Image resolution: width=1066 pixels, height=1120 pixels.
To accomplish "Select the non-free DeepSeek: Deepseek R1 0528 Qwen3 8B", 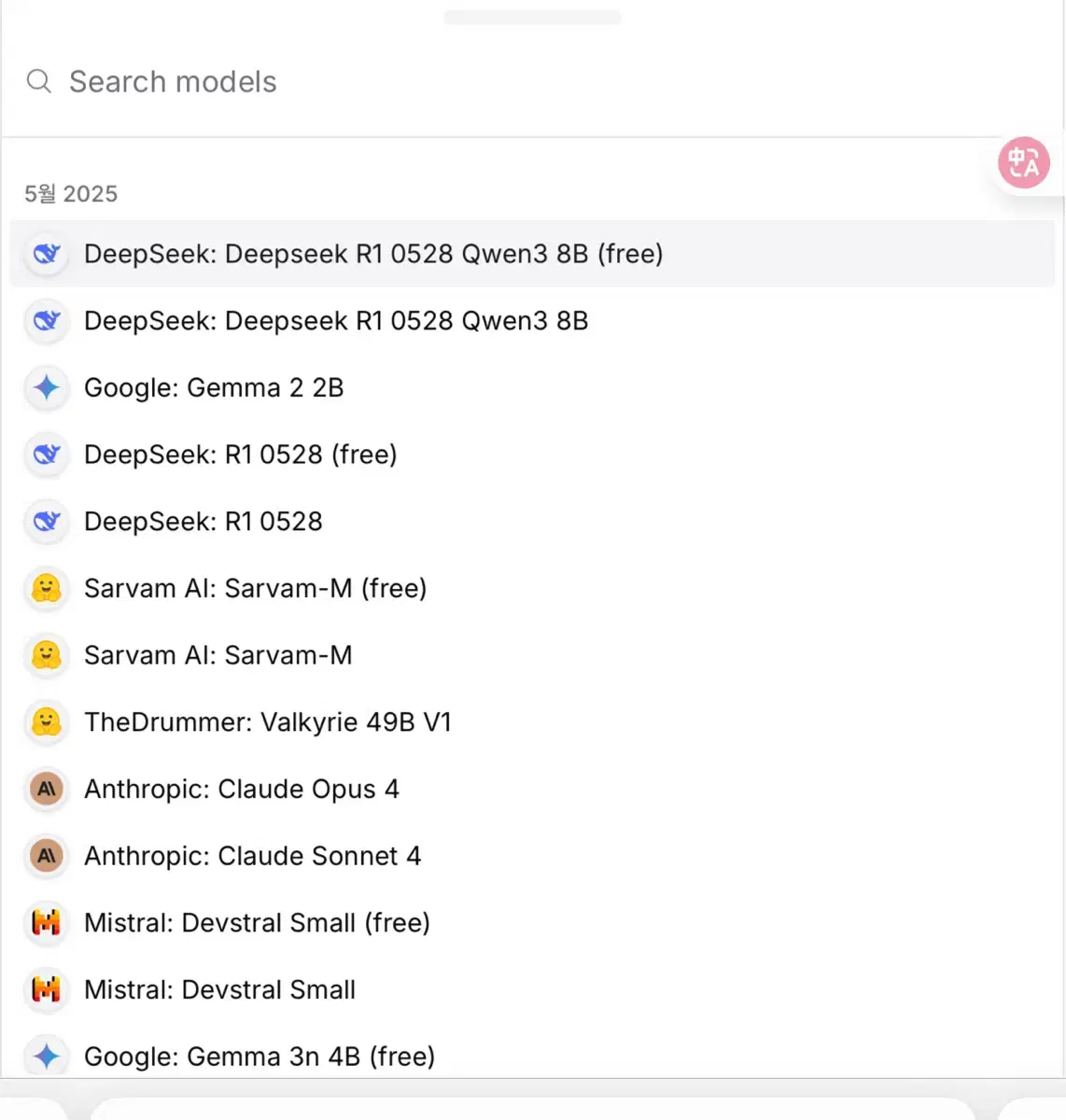I will pyautogui.click(x=532, y=321).
